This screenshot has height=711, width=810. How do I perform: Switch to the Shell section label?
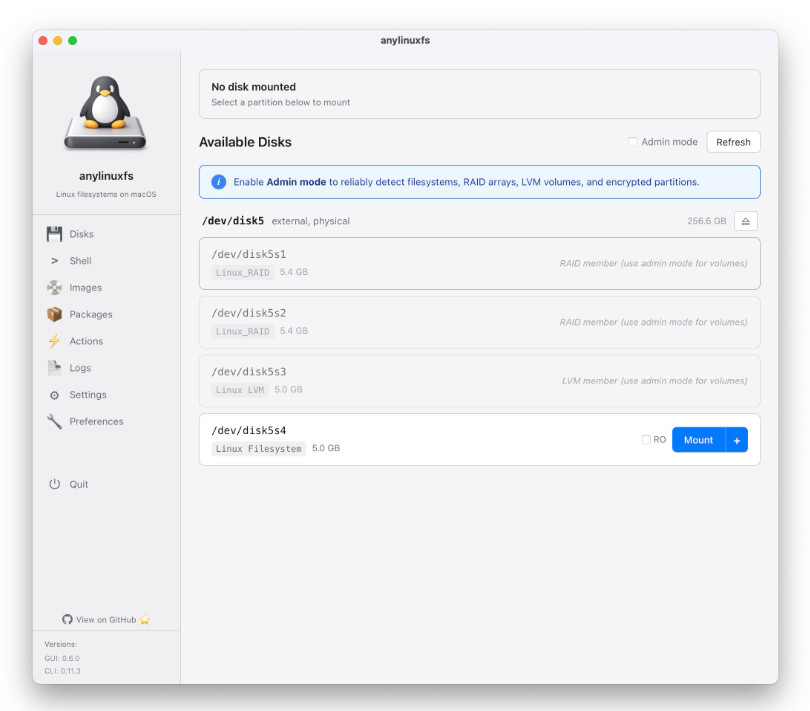point(81,261)
